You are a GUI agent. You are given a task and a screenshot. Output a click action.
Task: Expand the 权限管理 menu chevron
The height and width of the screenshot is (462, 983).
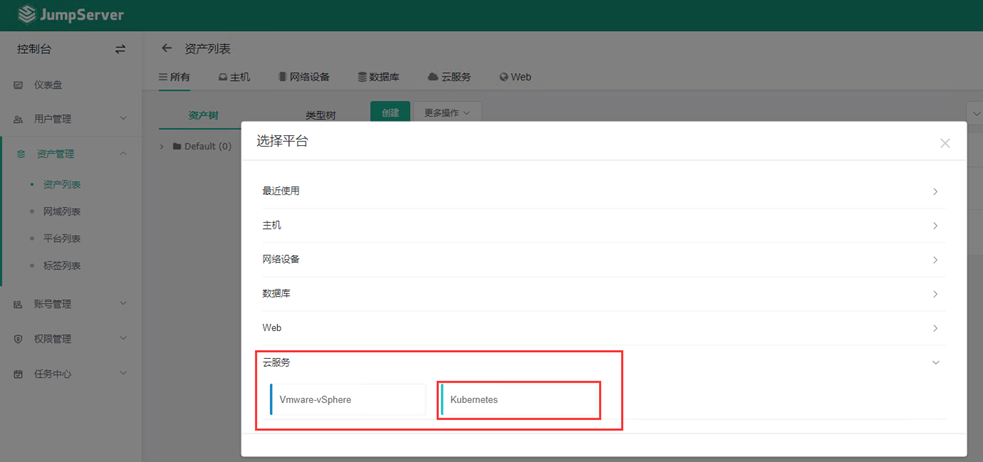point(124,339)
